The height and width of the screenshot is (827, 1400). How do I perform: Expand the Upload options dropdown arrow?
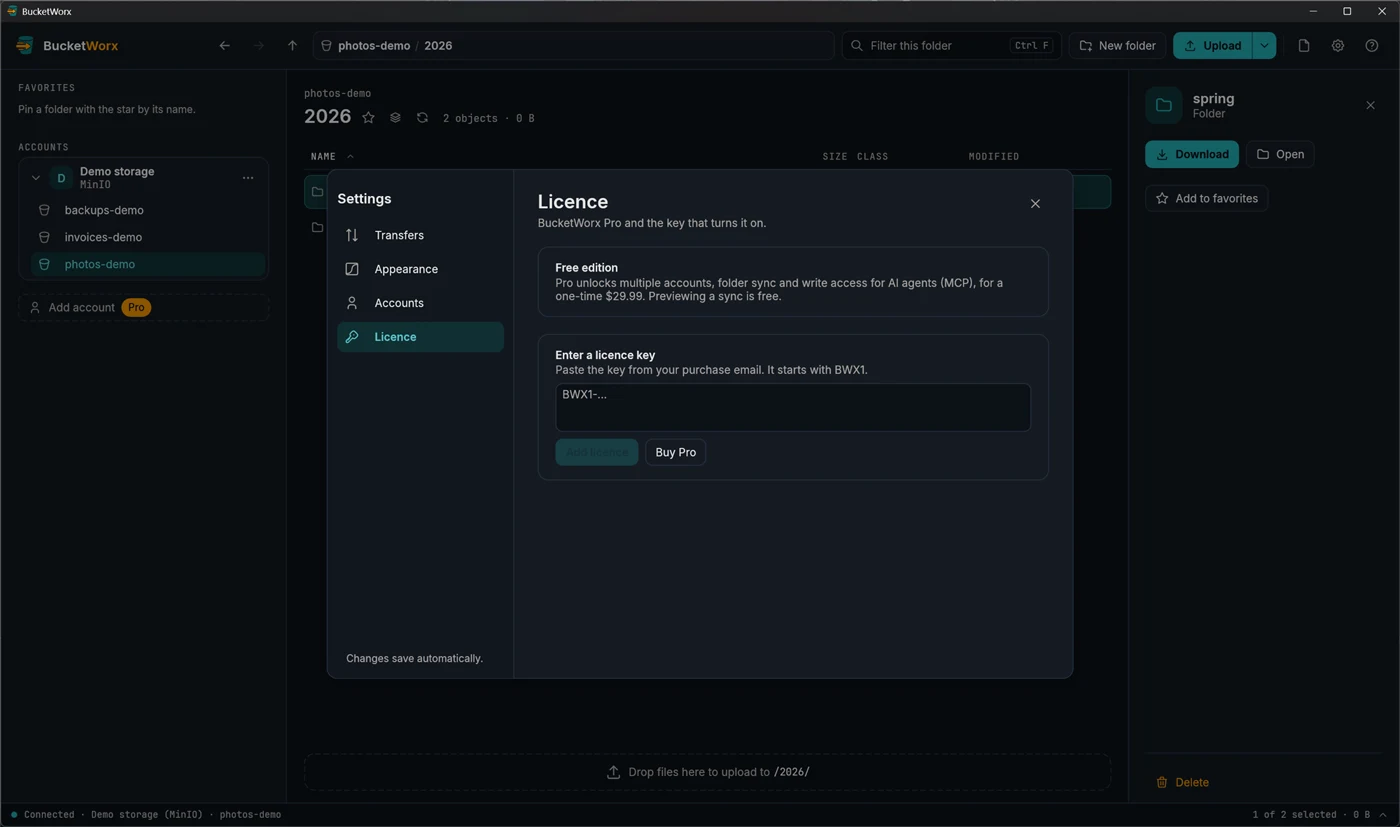1264,45
